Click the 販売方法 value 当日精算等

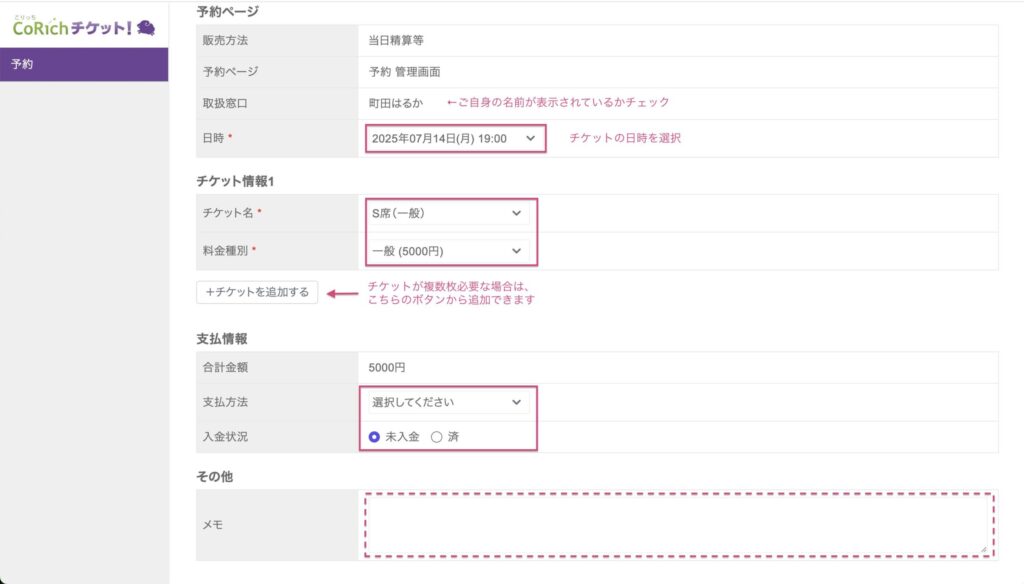pos(396,40)
